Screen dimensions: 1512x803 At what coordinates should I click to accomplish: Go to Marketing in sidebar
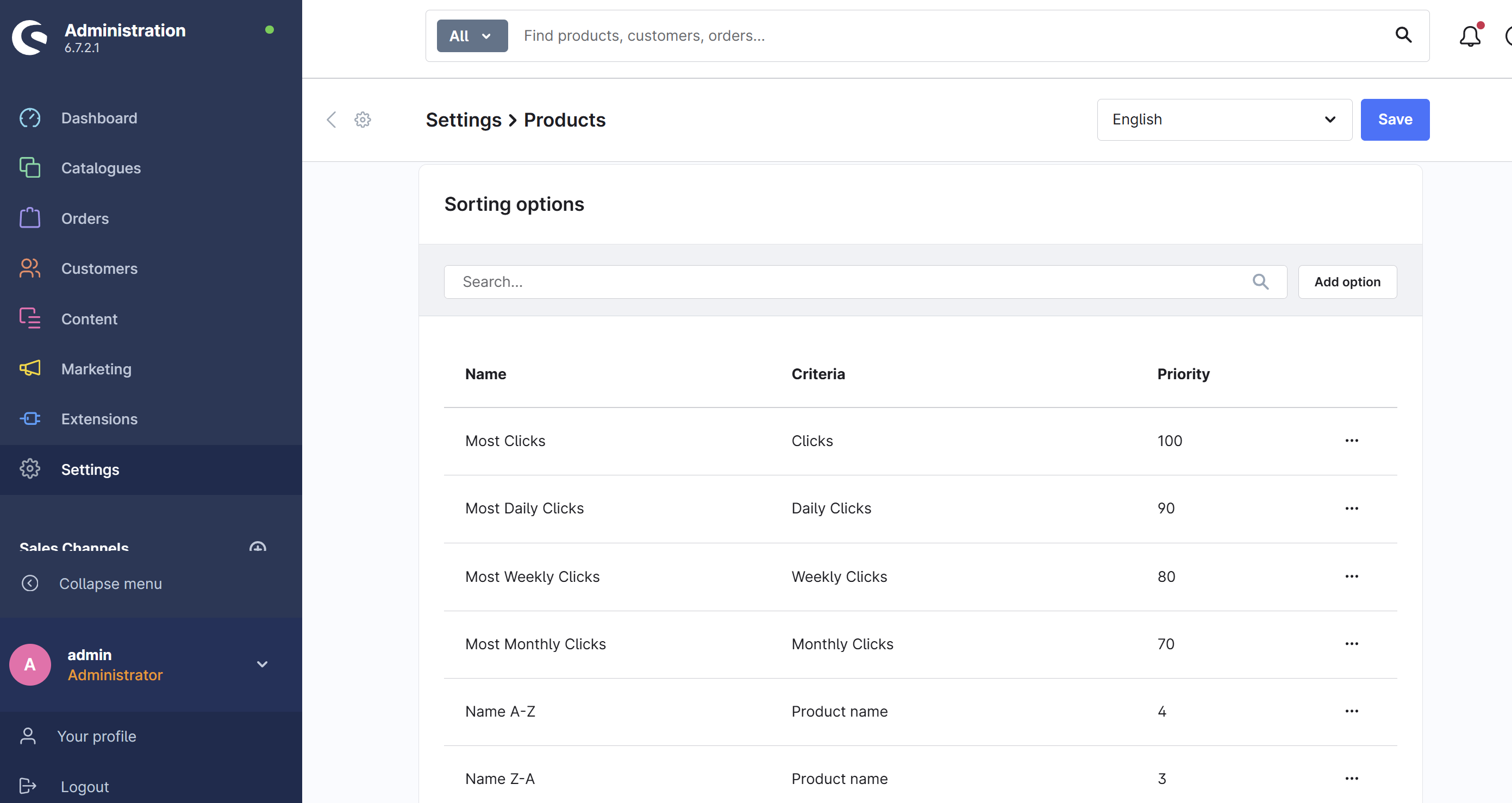click(96, 369)
